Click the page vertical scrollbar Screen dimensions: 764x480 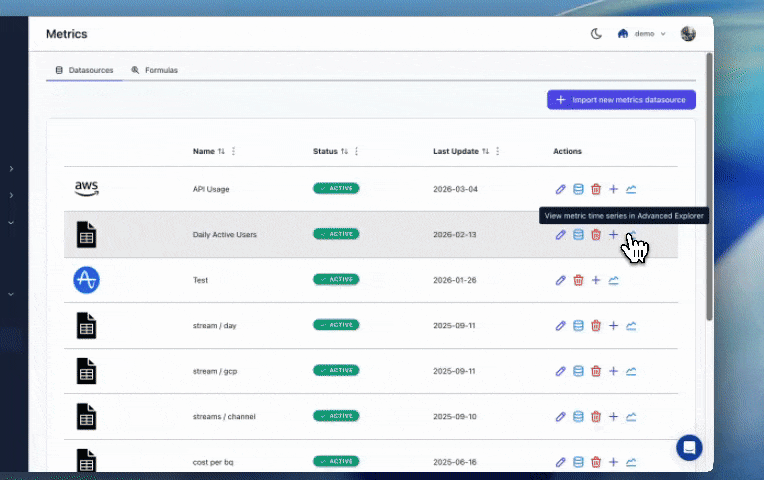click(x=709, y=187)
